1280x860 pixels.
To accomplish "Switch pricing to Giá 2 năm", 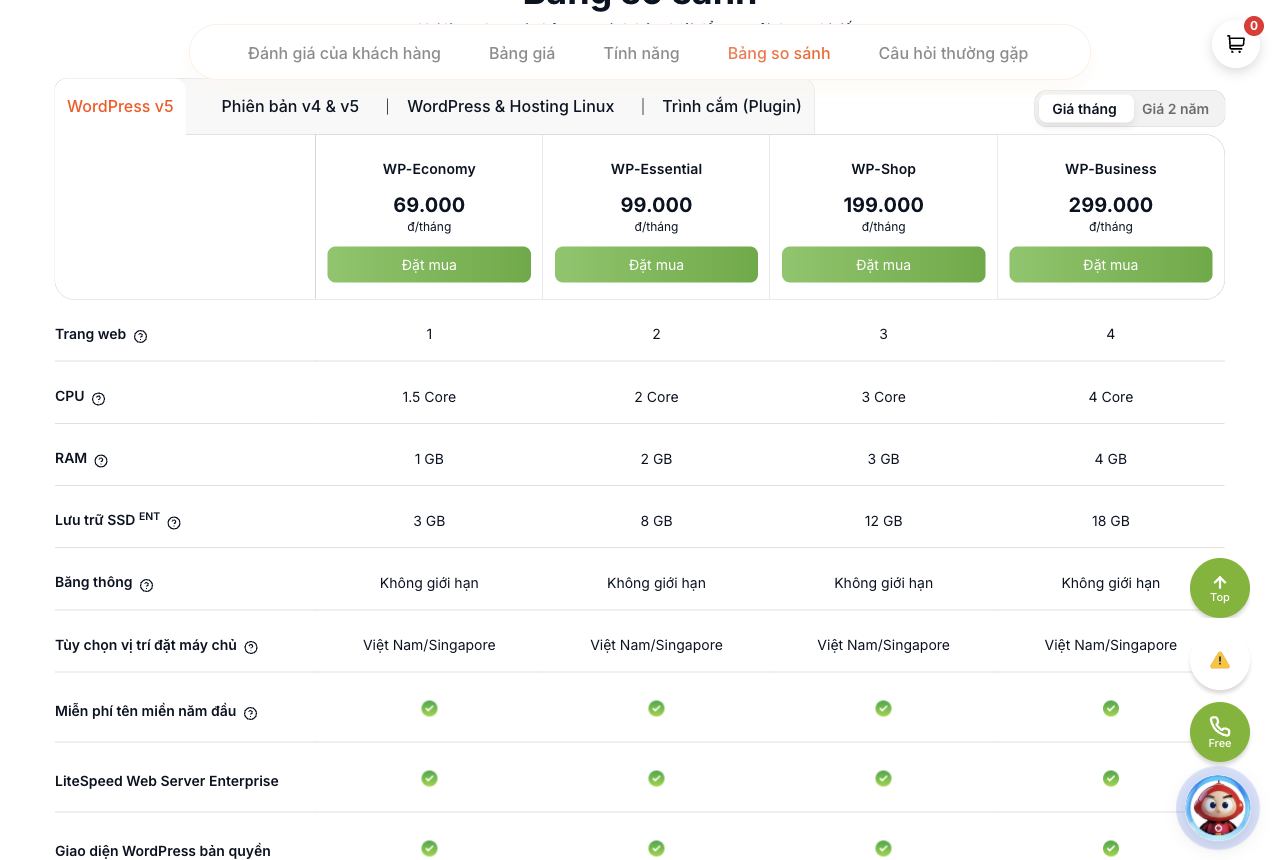I will pos(1175,109).
